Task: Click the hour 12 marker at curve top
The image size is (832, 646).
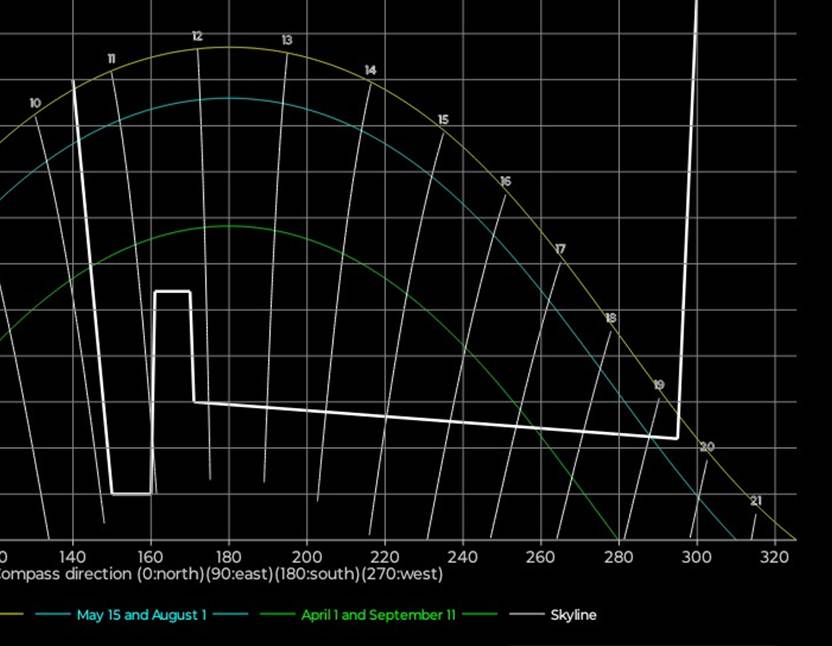Action: tap(197, 37)
